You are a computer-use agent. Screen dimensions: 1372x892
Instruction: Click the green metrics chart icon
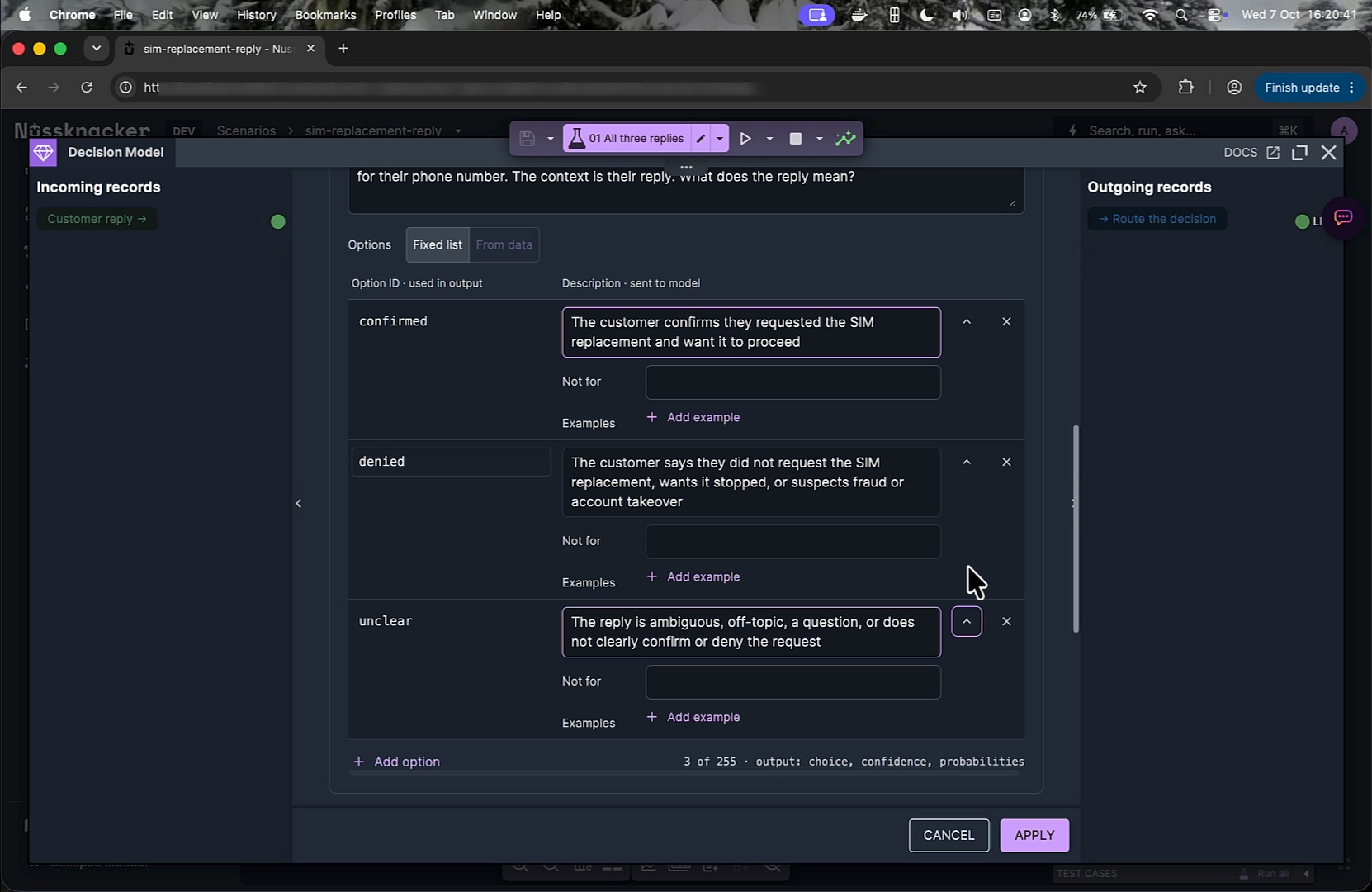[845, 139]
